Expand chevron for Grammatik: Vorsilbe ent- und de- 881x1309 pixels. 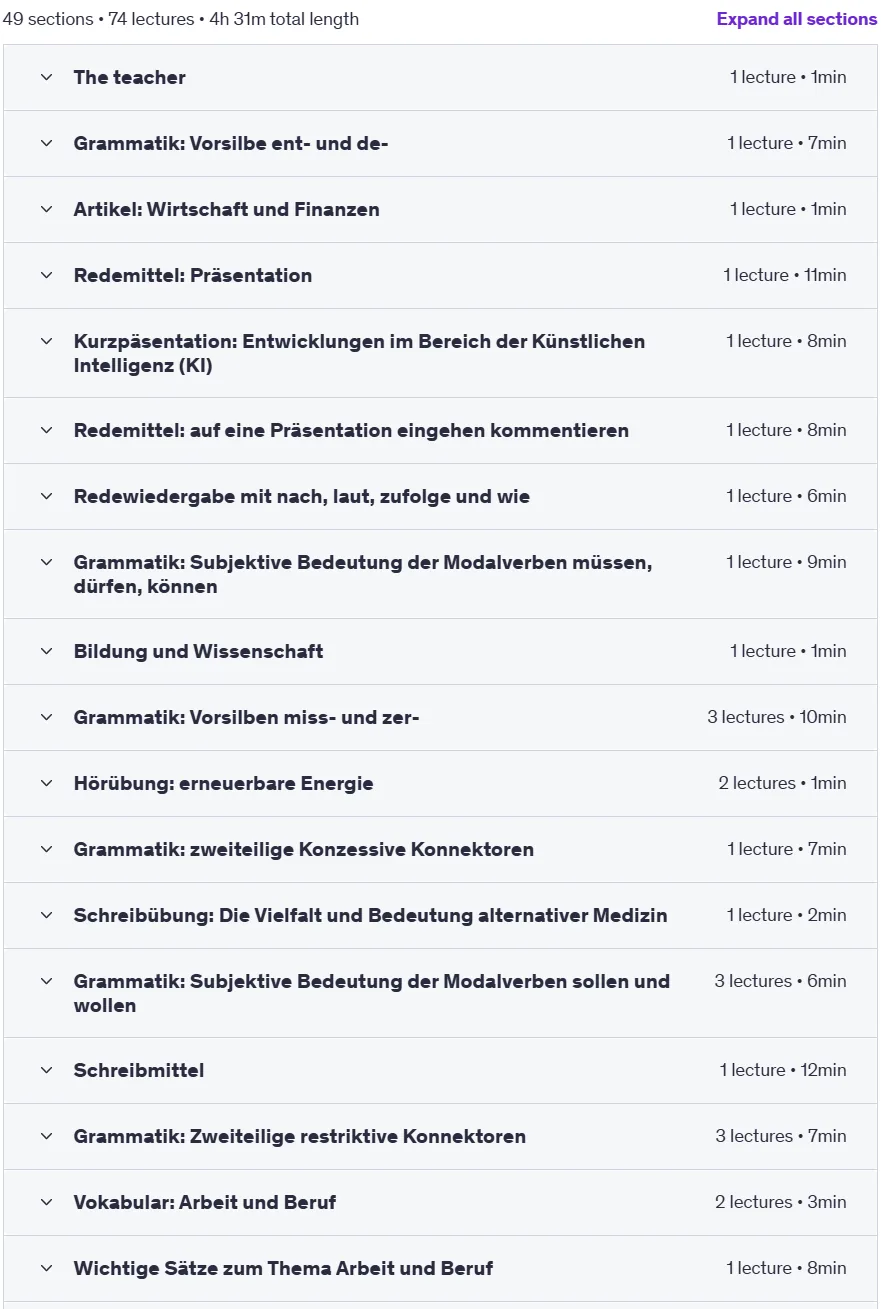[46, 143]
